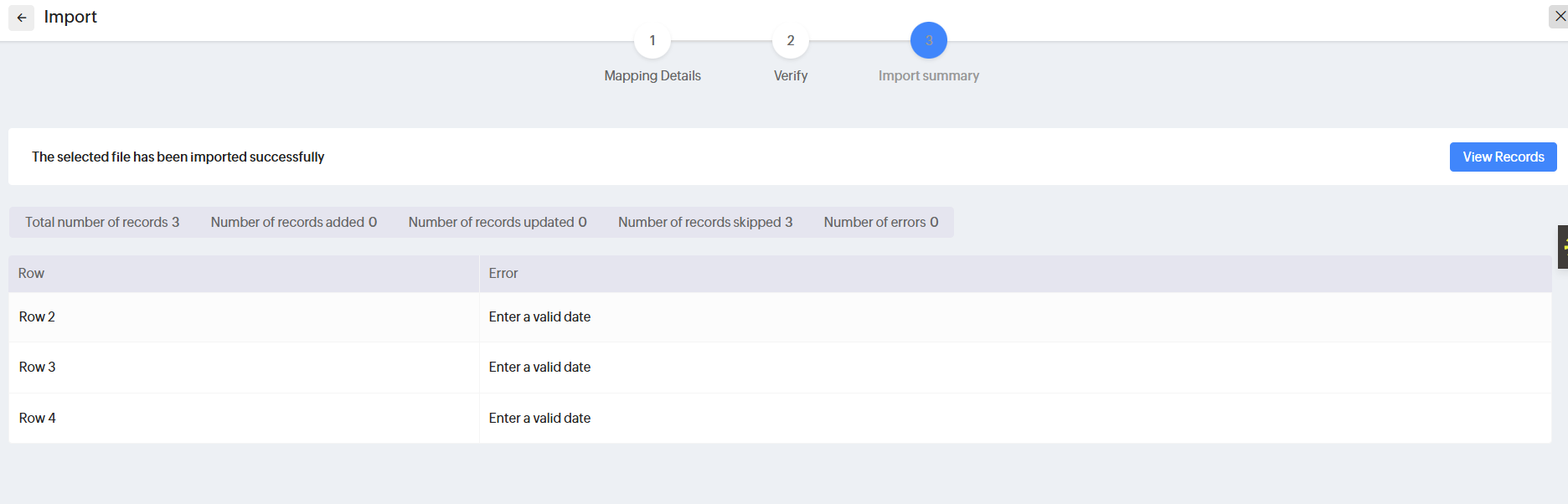Select the Row 4 entry in table
The image size is (1568, 504).
(38, 418)
